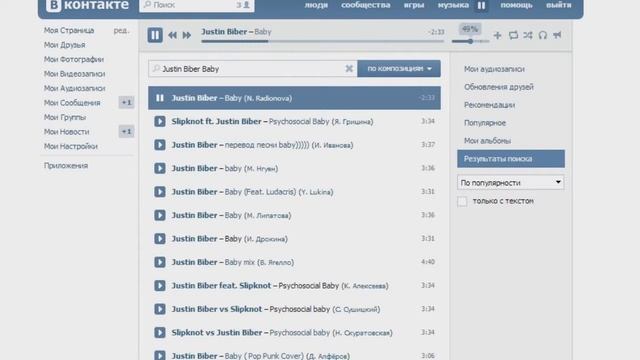The height and width of the screenshot is (360, 640).
Task: Open 'музыка' in the top menu
Action: 453,5
